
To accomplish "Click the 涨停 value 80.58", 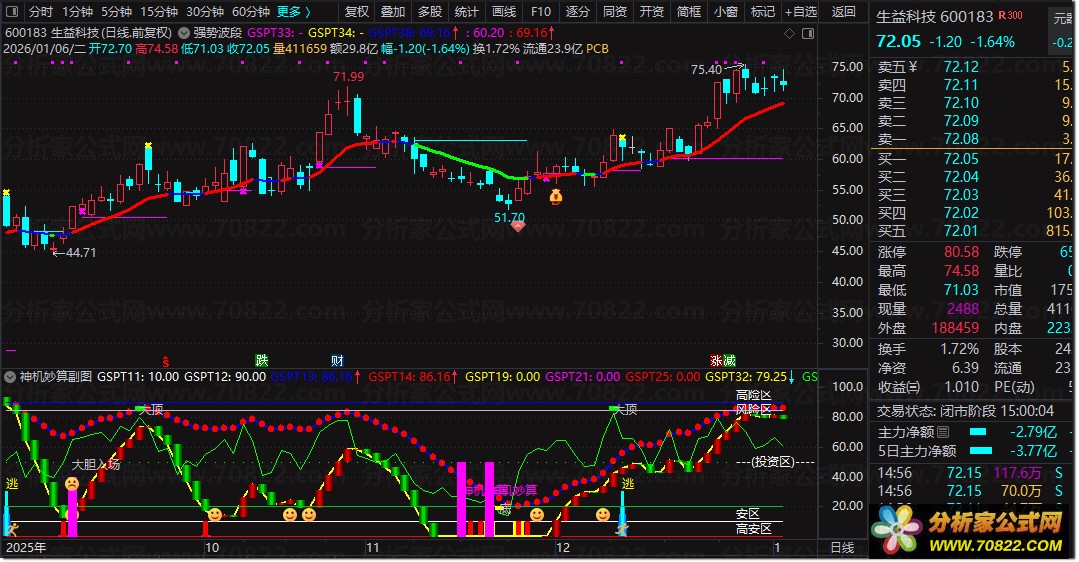I will click(x=961, y=252).
